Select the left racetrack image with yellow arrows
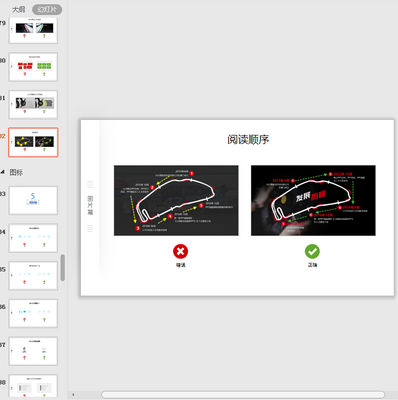 point(176,200)
